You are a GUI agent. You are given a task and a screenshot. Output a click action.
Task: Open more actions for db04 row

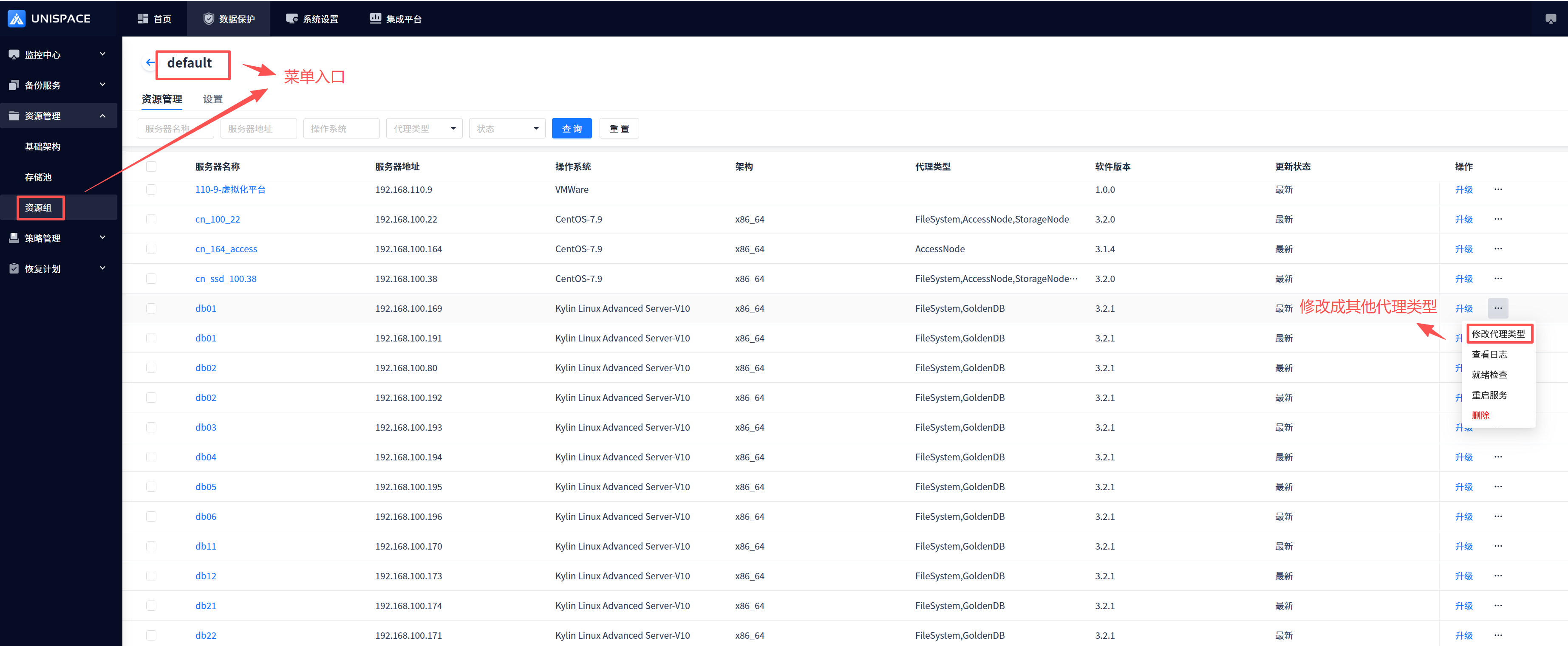coord(1497,457)
